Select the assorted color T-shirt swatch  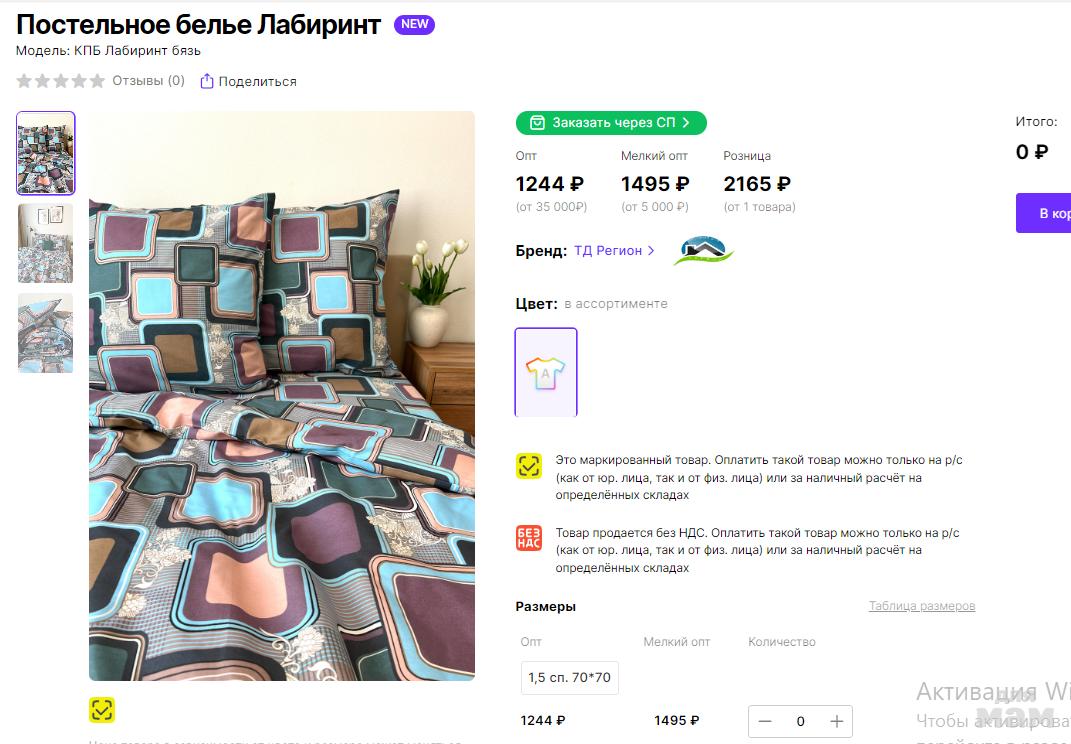(x=546, y=372)
